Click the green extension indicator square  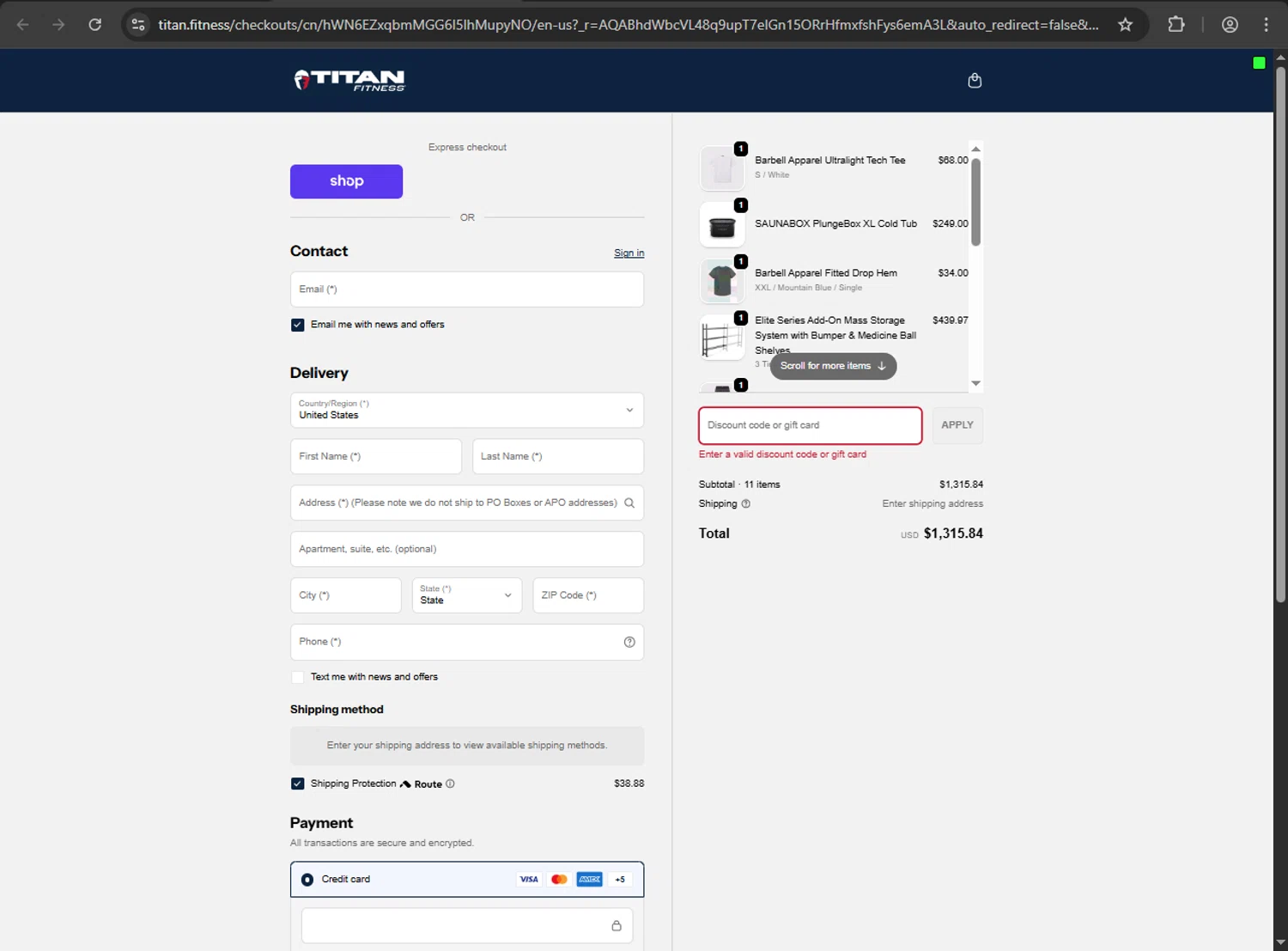pyautogui.click(x=1259, y=63)
